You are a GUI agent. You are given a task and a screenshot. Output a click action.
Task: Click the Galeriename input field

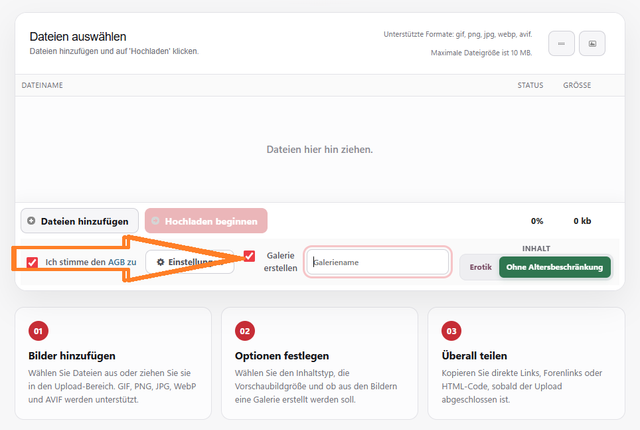378,262
